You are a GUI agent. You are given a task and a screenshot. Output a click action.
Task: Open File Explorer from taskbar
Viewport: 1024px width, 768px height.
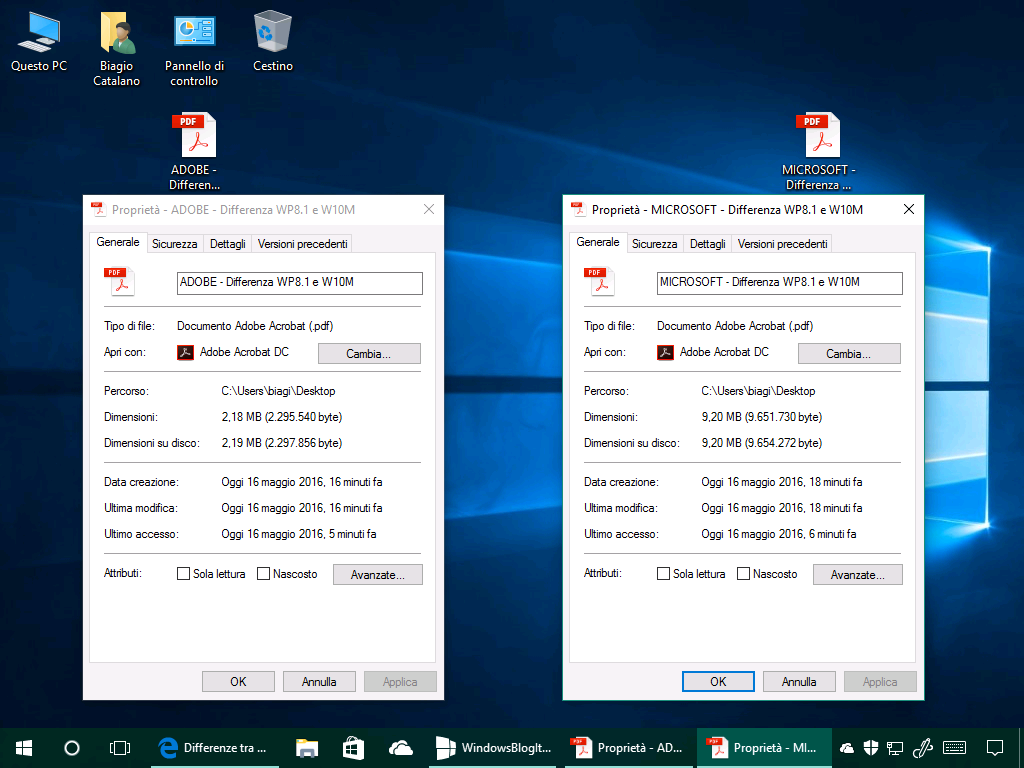coord(306,748)
